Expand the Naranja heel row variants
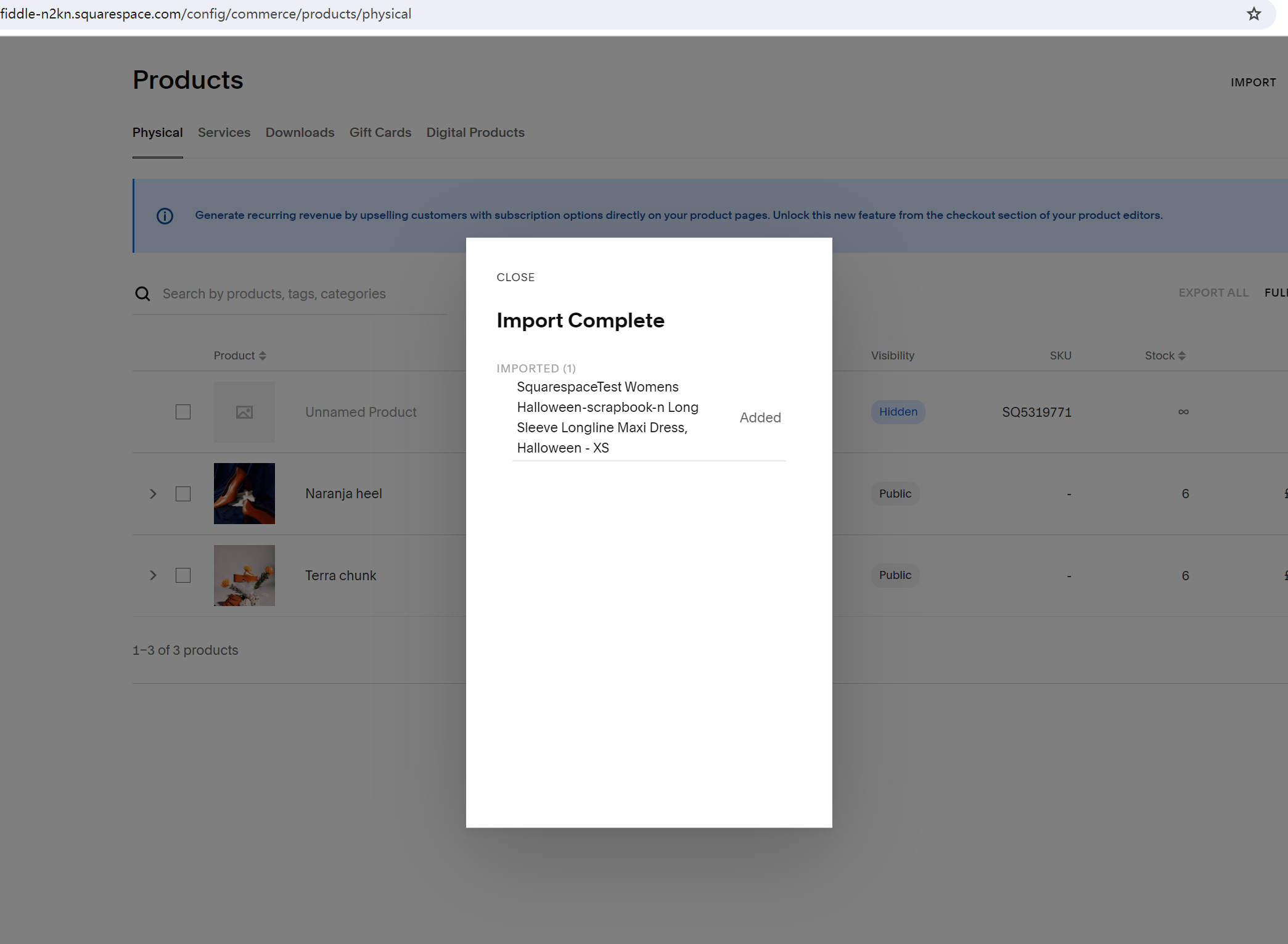 point(153,494)
